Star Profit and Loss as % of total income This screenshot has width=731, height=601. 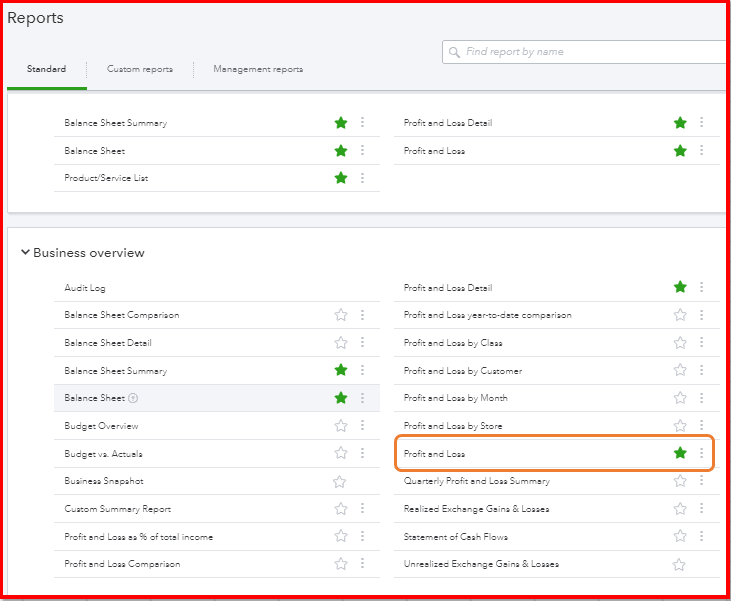pos(341,536)
